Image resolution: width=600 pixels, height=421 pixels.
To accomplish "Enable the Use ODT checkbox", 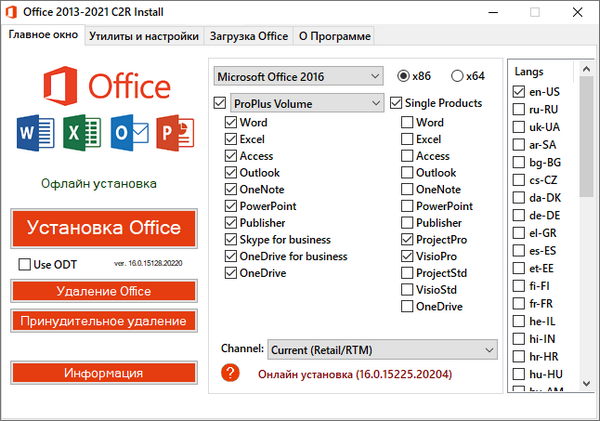I will pyautogui.click(x=25, y=264).
